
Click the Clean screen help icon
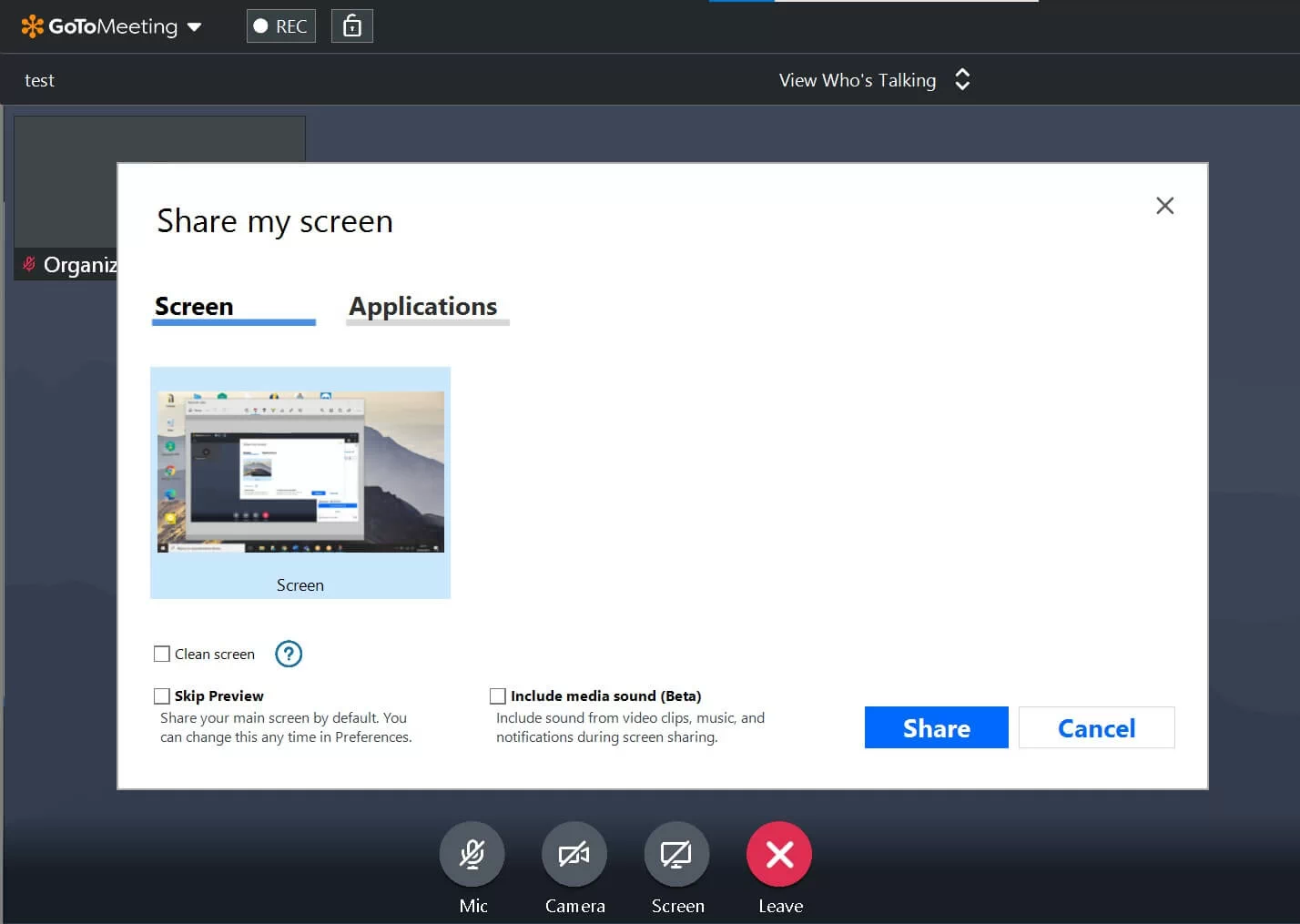click(x=289, y=654)
